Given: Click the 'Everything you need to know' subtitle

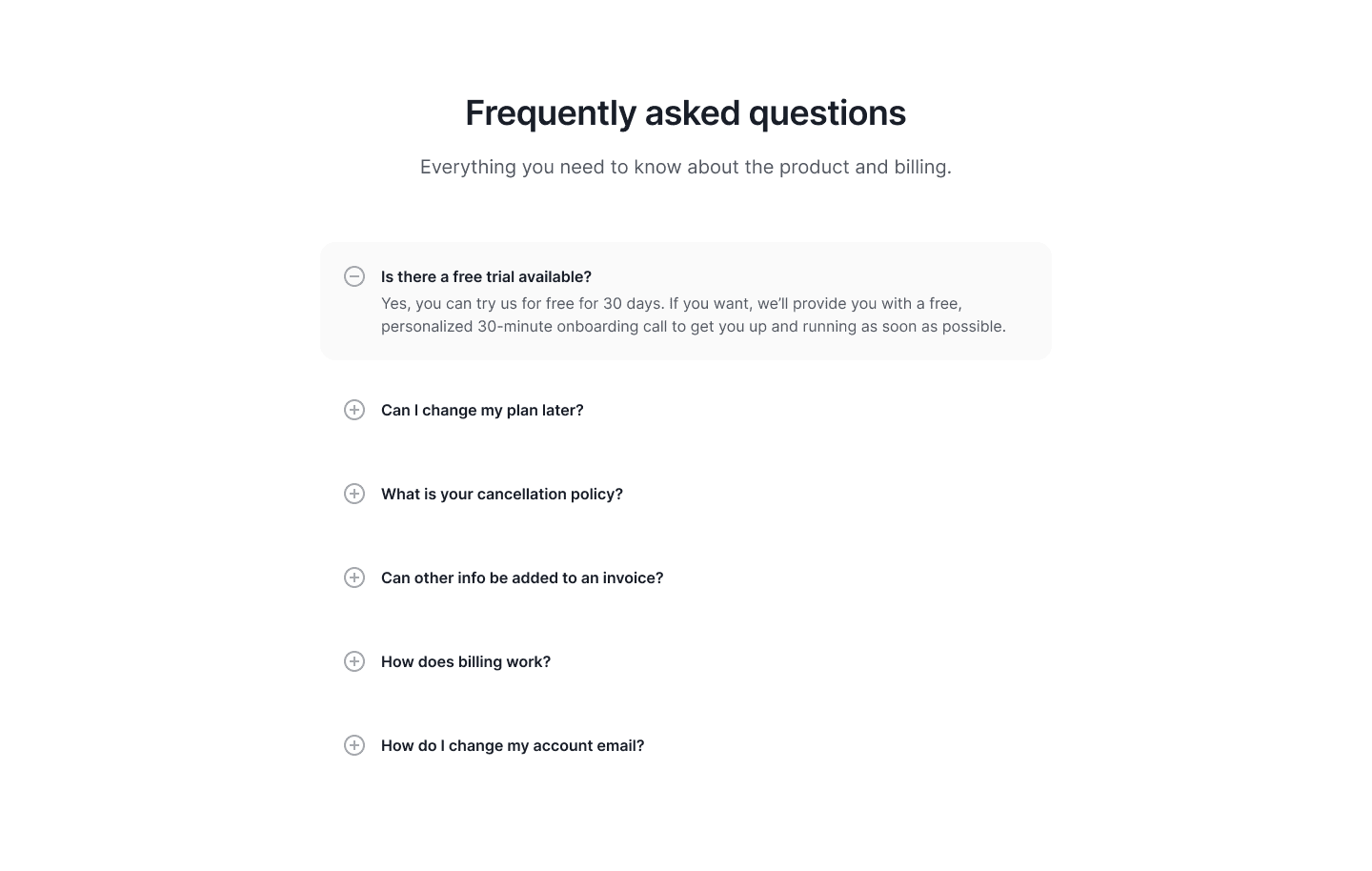Looking at the screenshot, I should click(686, 167).
